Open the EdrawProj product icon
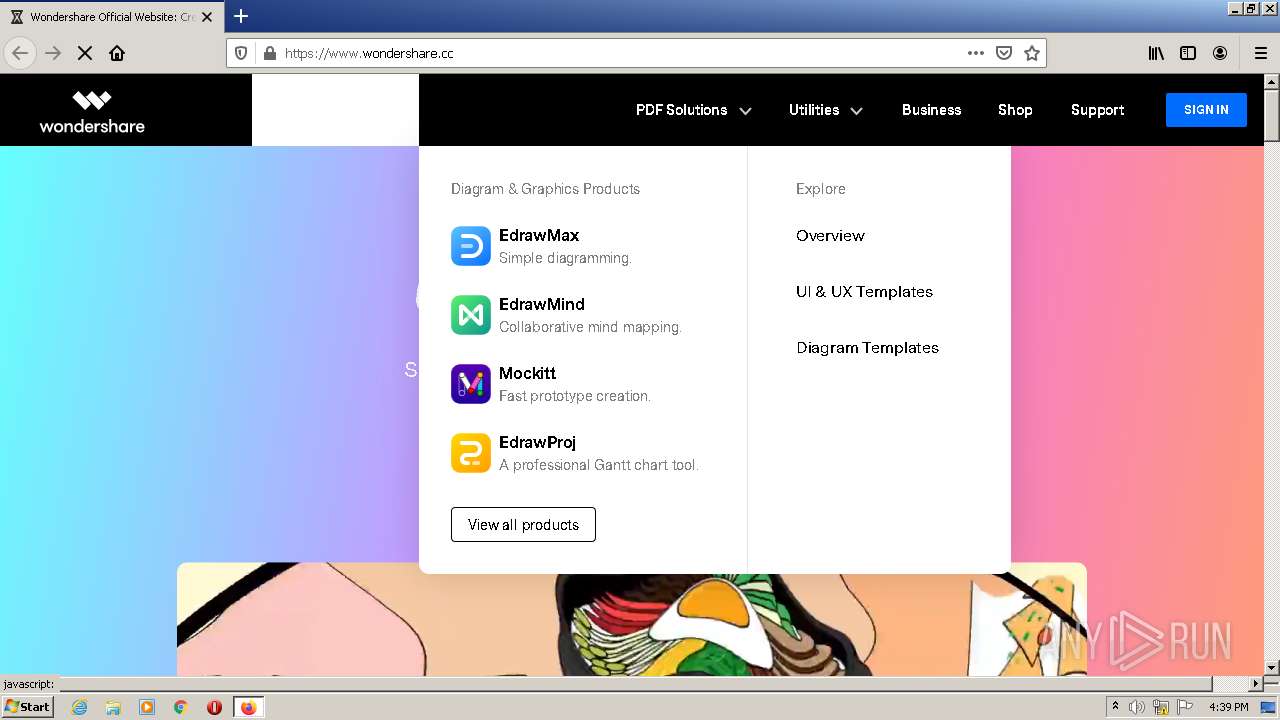Viewport: 1280px width, 720px height. (471, 453)
